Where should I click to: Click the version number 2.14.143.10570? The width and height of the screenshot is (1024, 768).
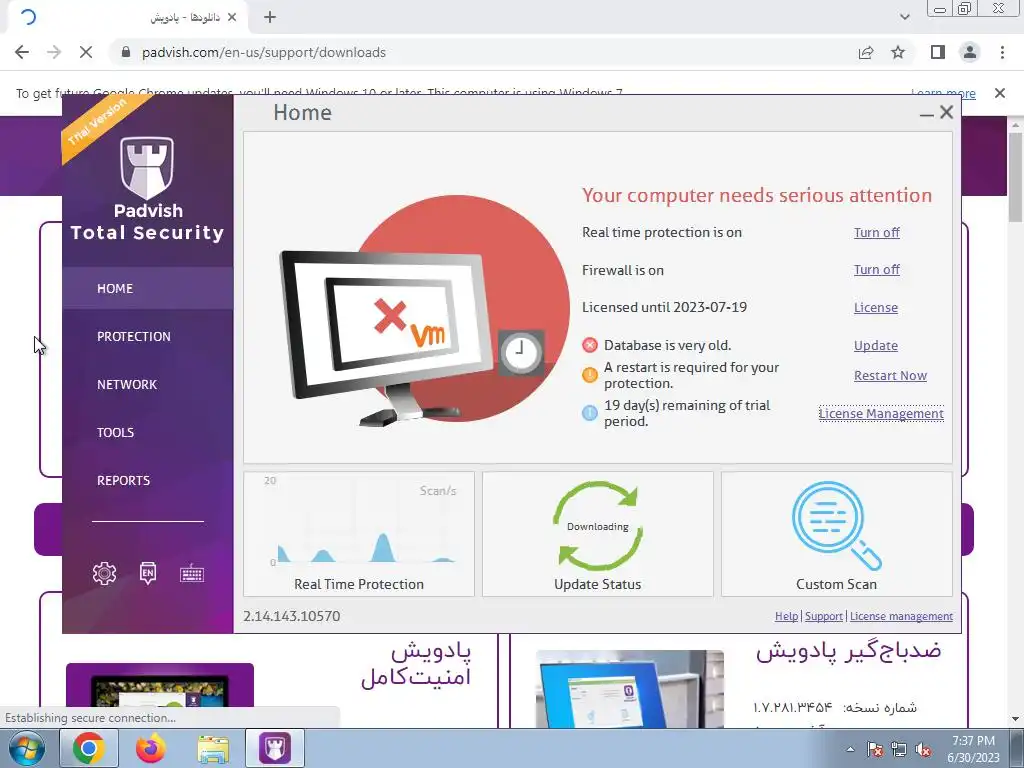[x=291, y=616]
